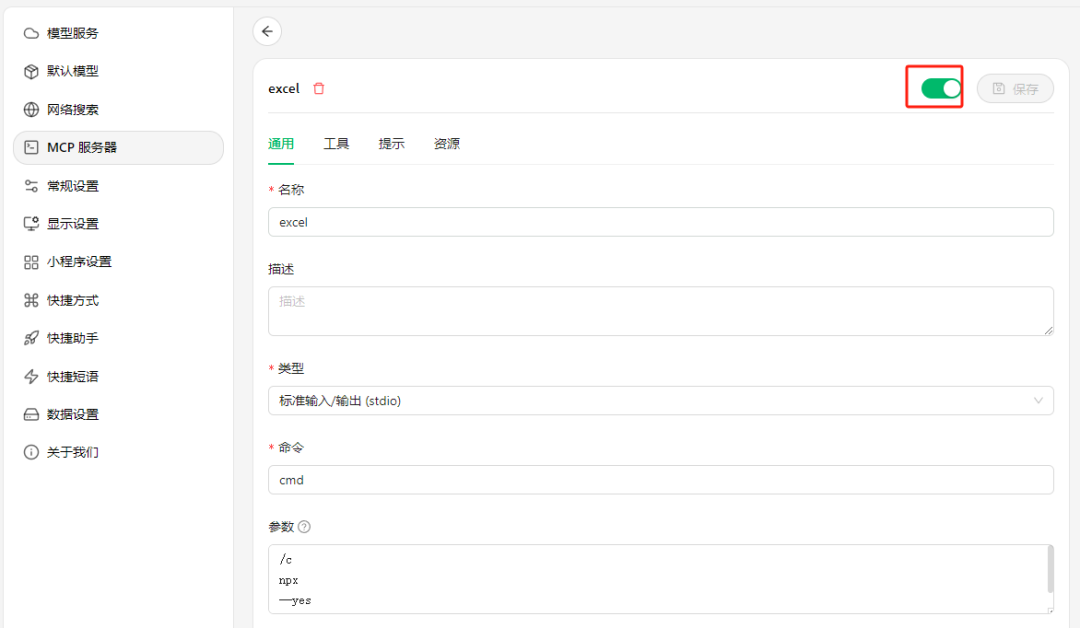The height and width of the screenshot is (628, 1080).
Task: Open the 类型 (Type) dropdown
Action: pos(660,400)
